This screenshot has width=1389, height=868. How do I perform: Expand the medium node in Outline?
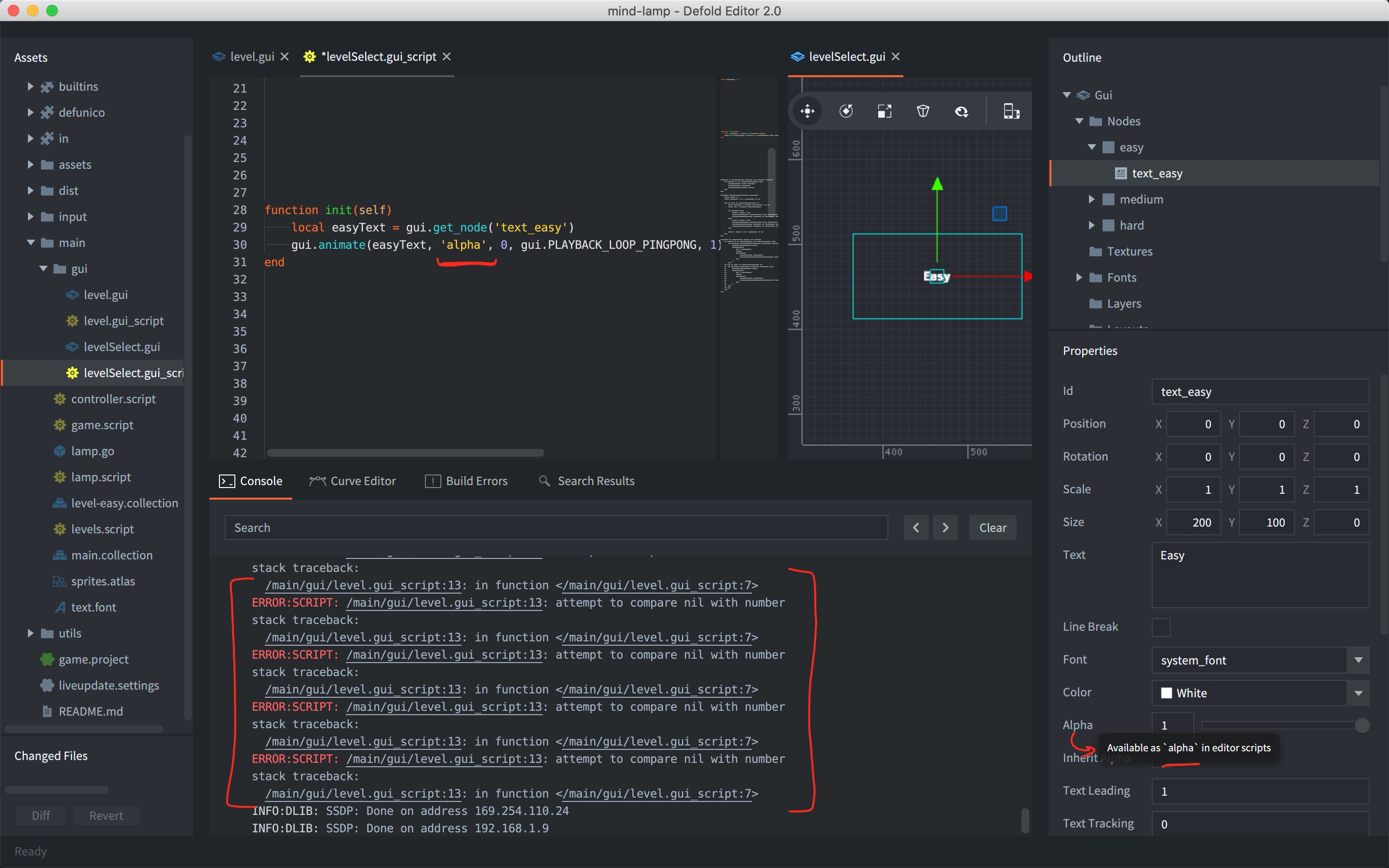coord(1092,199)
